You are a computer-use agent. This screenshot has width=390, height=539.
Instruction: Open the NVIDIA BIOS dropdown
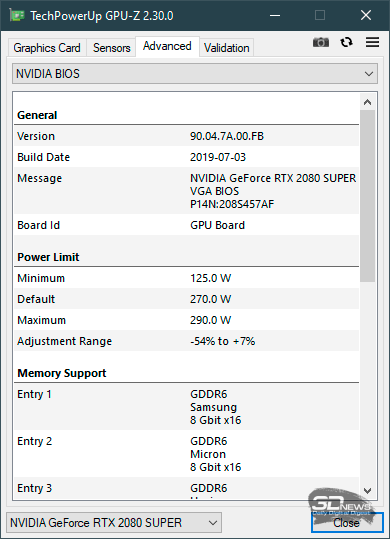point(195,74)
